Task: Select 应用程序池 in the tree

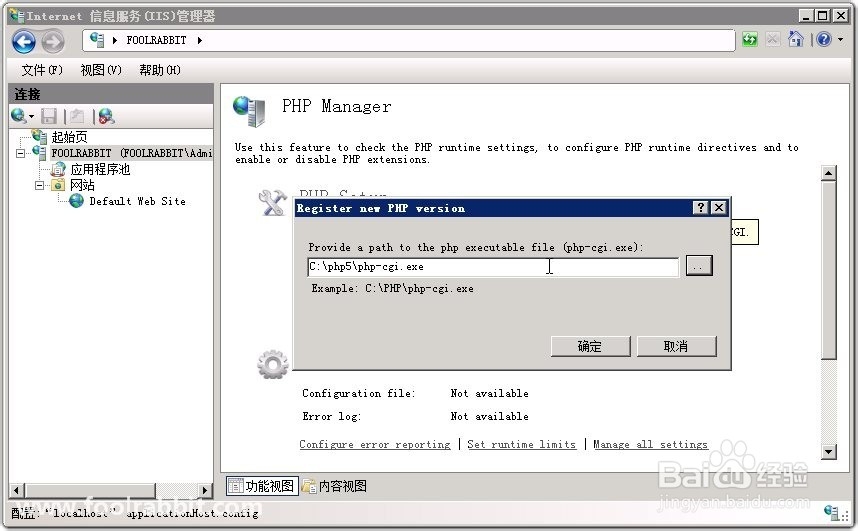Action: pyautogui.click(x=100, y=169)
